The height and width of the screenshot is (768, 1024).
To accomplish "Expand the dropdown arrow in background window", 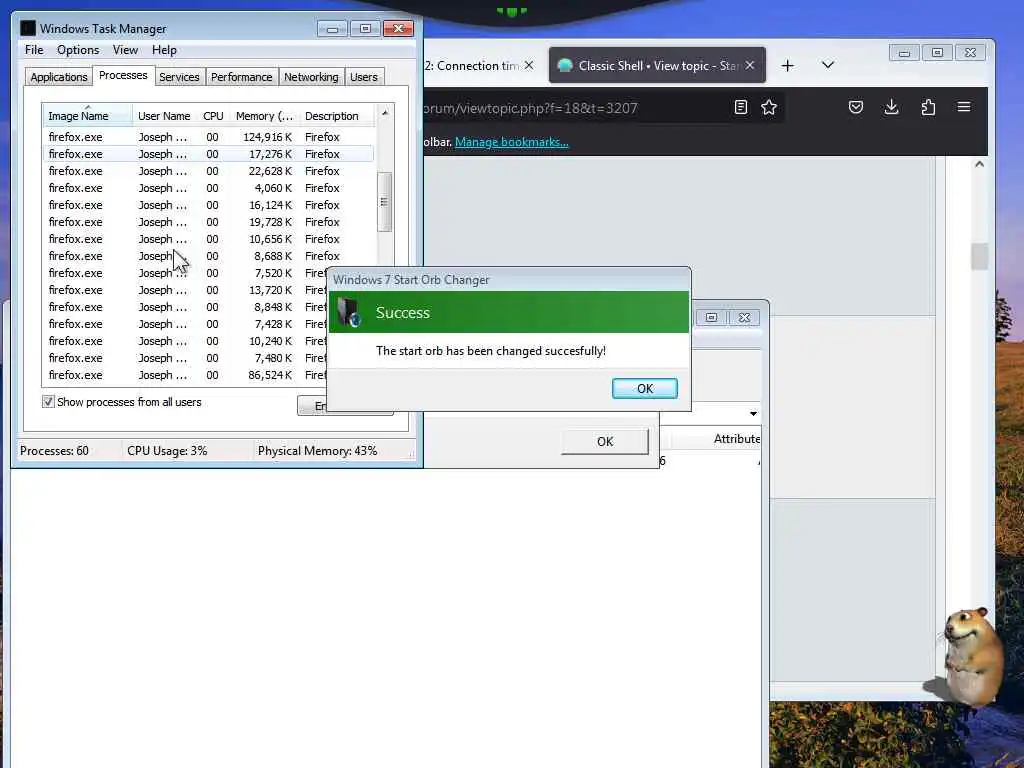I will coord(753,413).
